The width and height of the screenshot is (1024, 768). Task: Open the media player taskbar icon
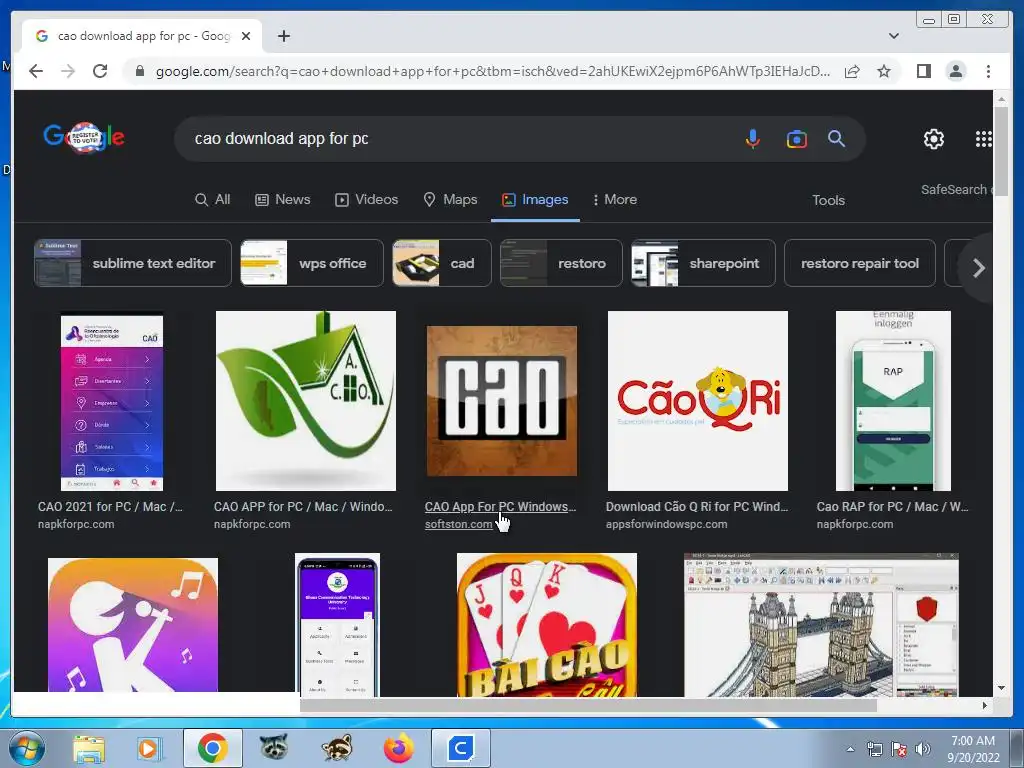149,748
